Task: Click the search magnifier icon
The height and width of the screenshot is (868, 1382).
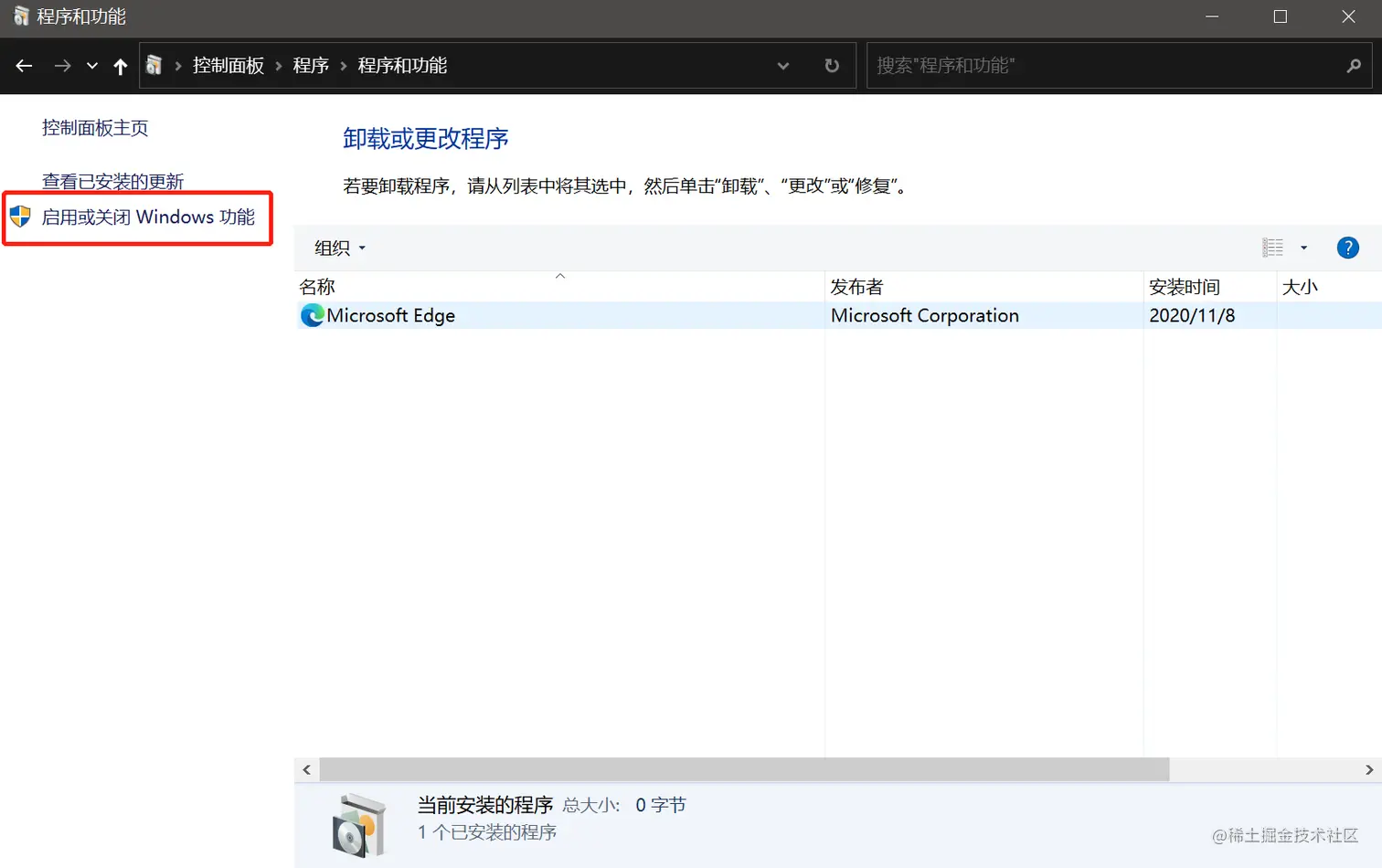Action: click(x=1354, y=66)
